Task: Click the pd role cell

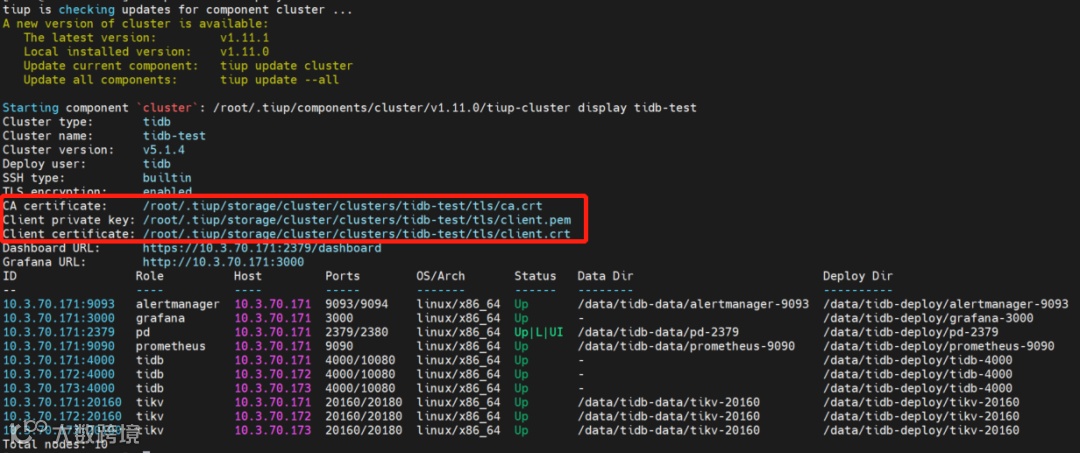Action: coord(143,332)
